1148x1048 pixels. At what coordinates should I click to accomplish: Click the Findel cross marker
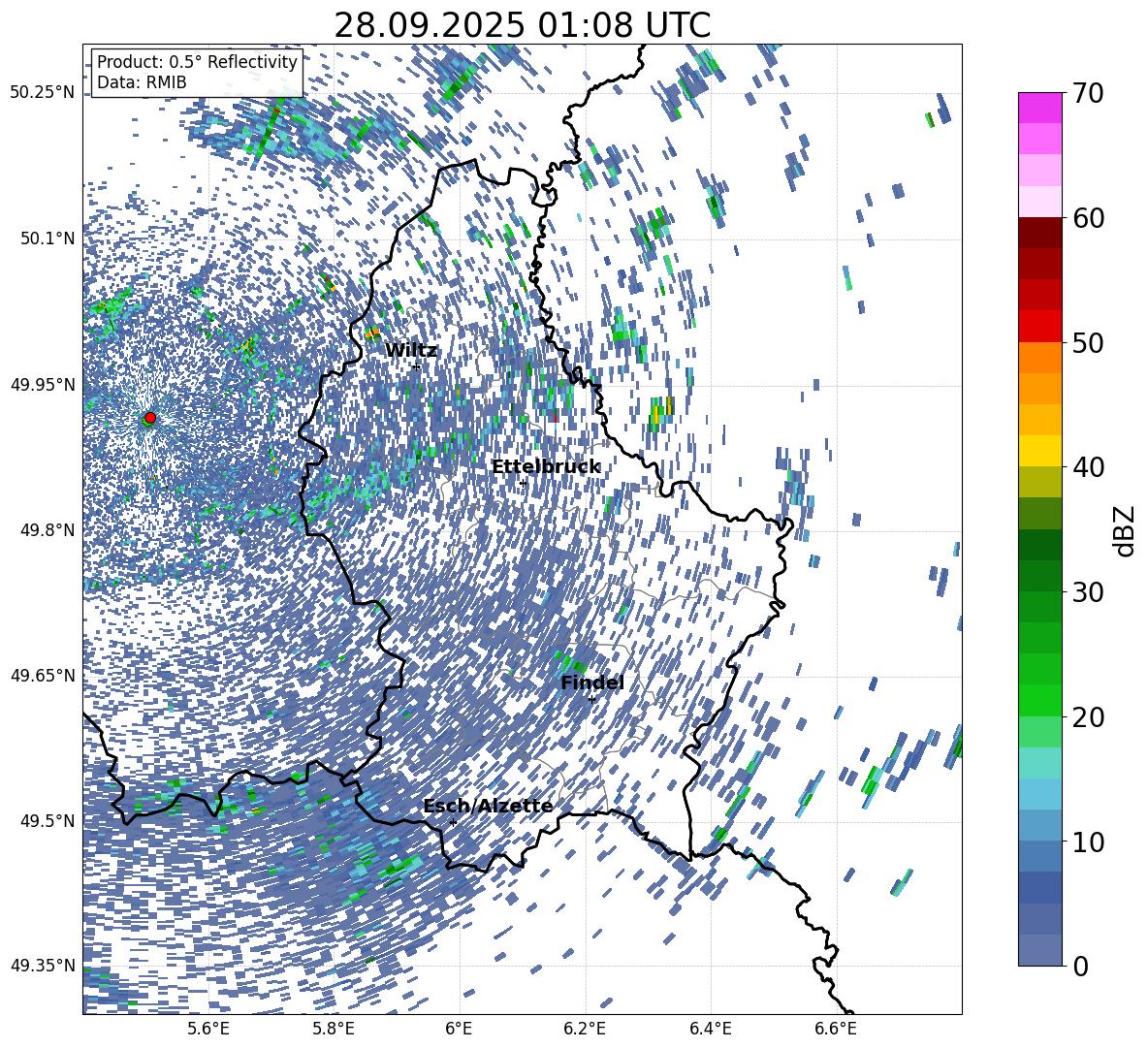(x=591, y=700)
